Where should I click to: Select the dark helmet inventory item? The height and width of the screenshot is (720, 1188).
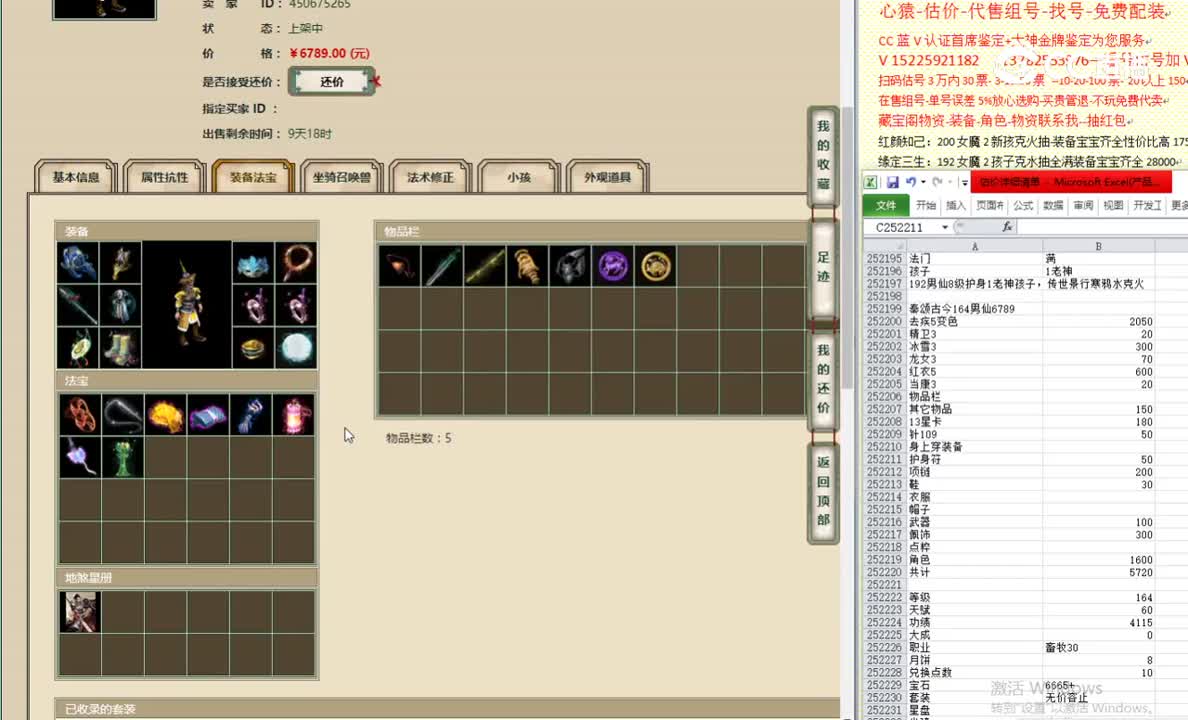(570, 266)
